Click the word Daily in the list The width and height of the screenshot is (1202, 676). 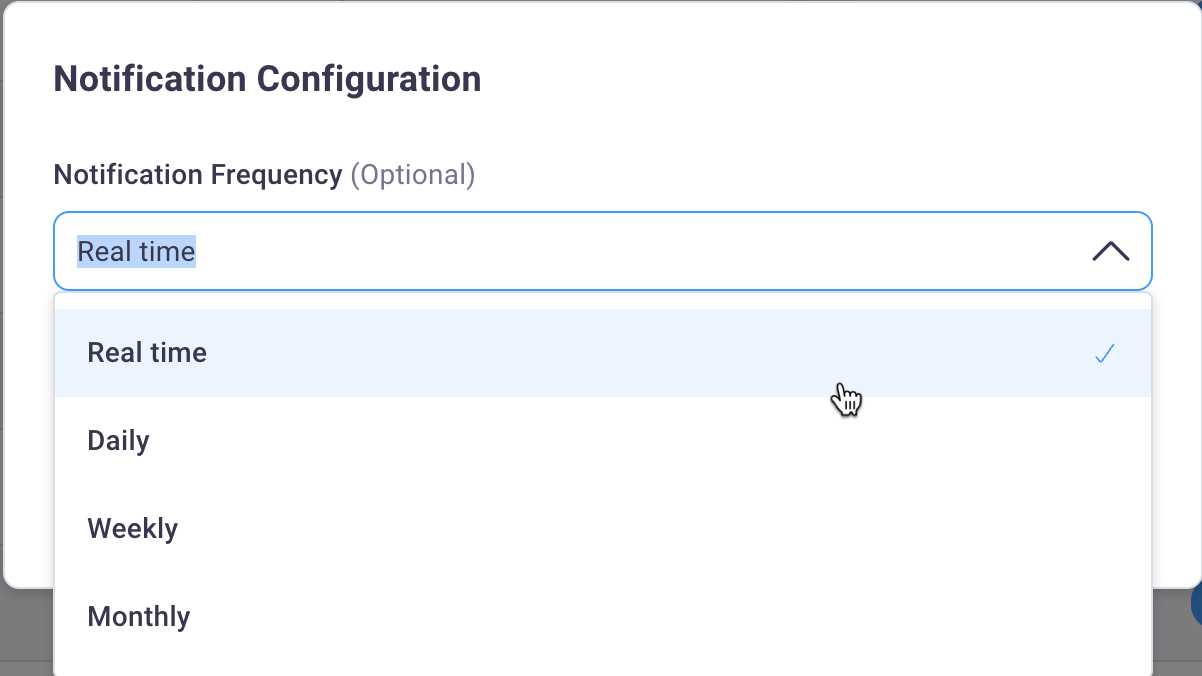click(118, 441)
